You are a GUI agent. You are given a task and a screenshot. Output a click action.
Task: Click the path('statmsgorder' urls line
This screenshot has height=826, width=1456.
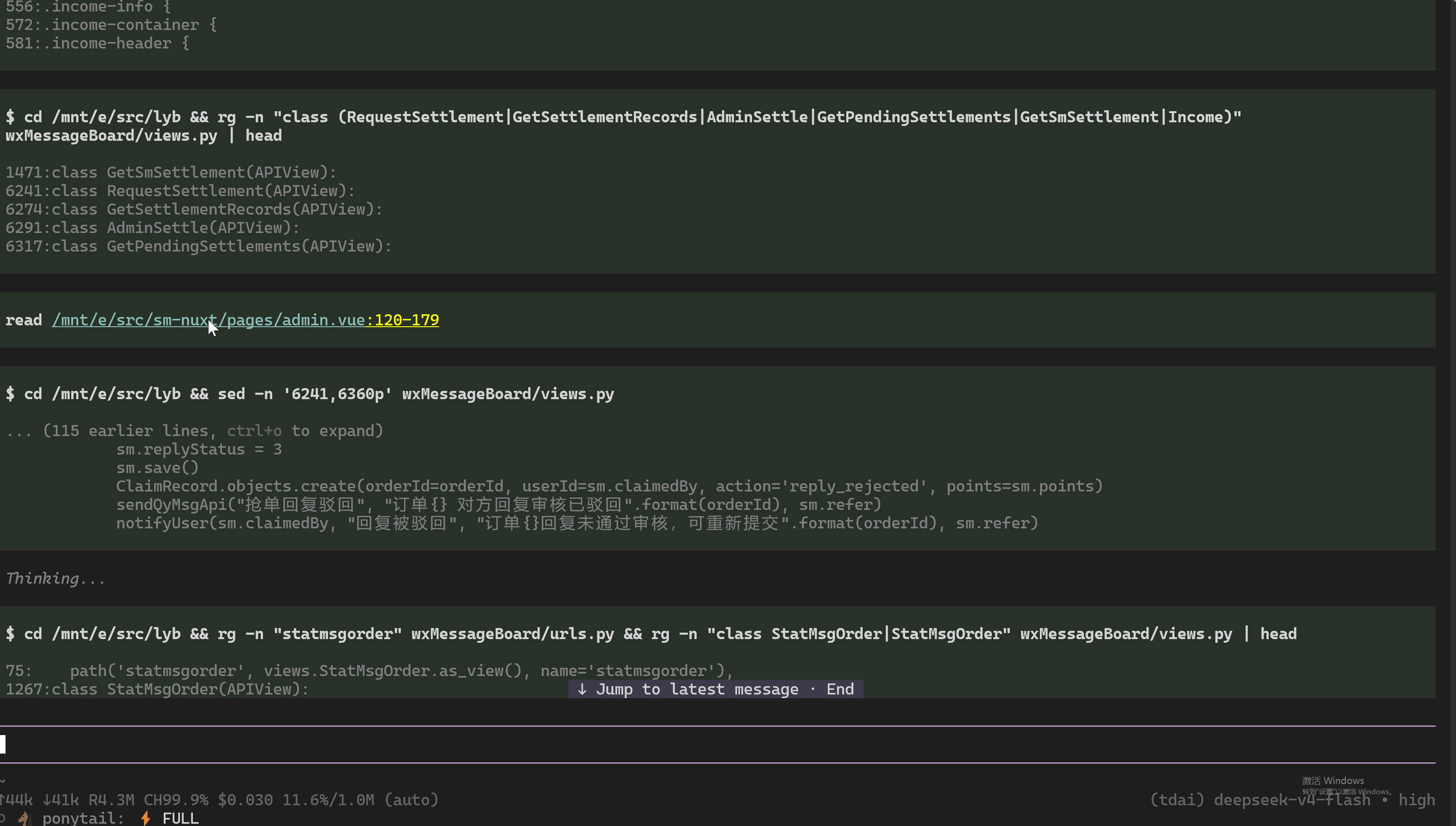(x=401, y=670)
